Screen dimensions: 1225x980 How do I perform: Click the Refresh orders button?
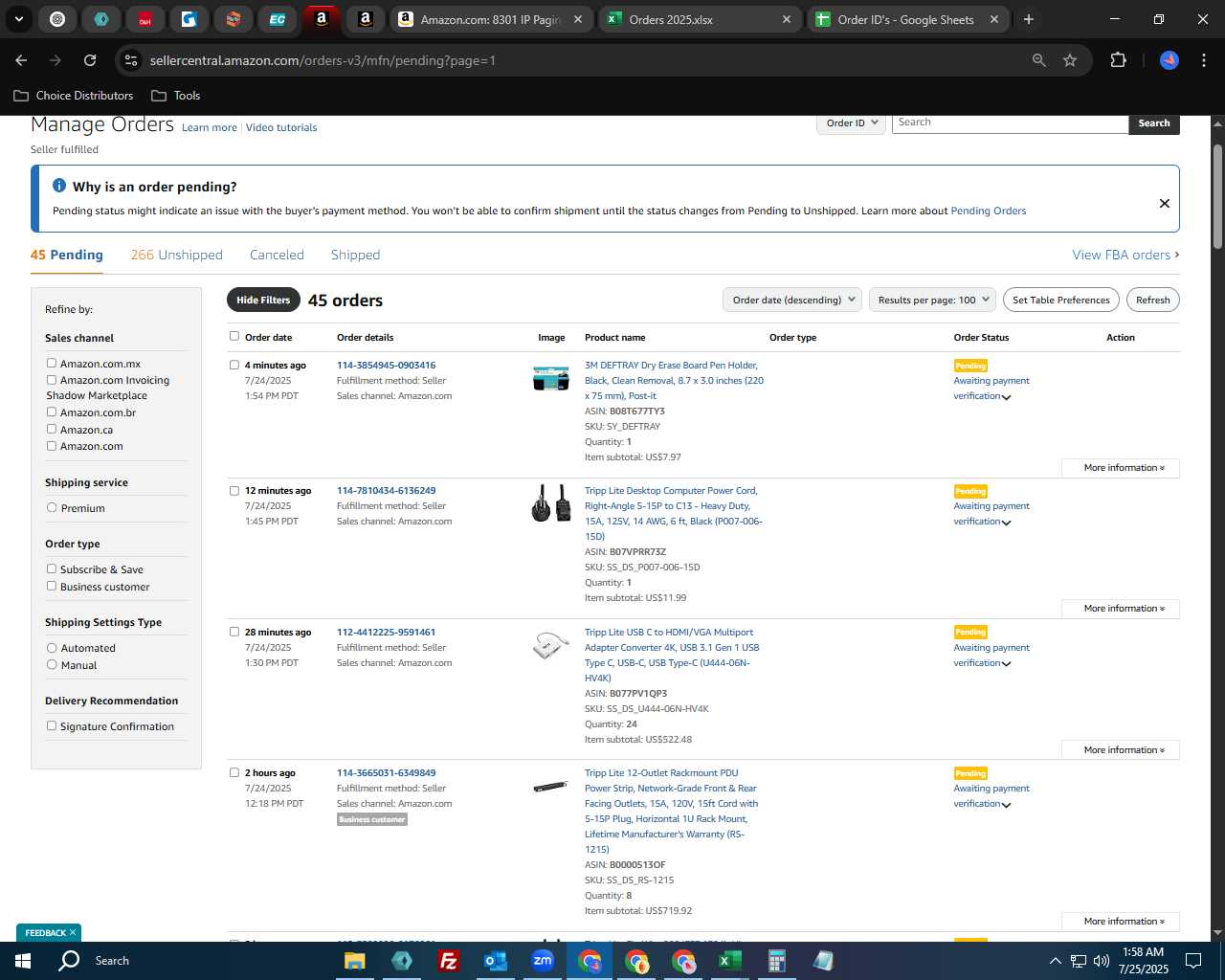(1153, 300)
